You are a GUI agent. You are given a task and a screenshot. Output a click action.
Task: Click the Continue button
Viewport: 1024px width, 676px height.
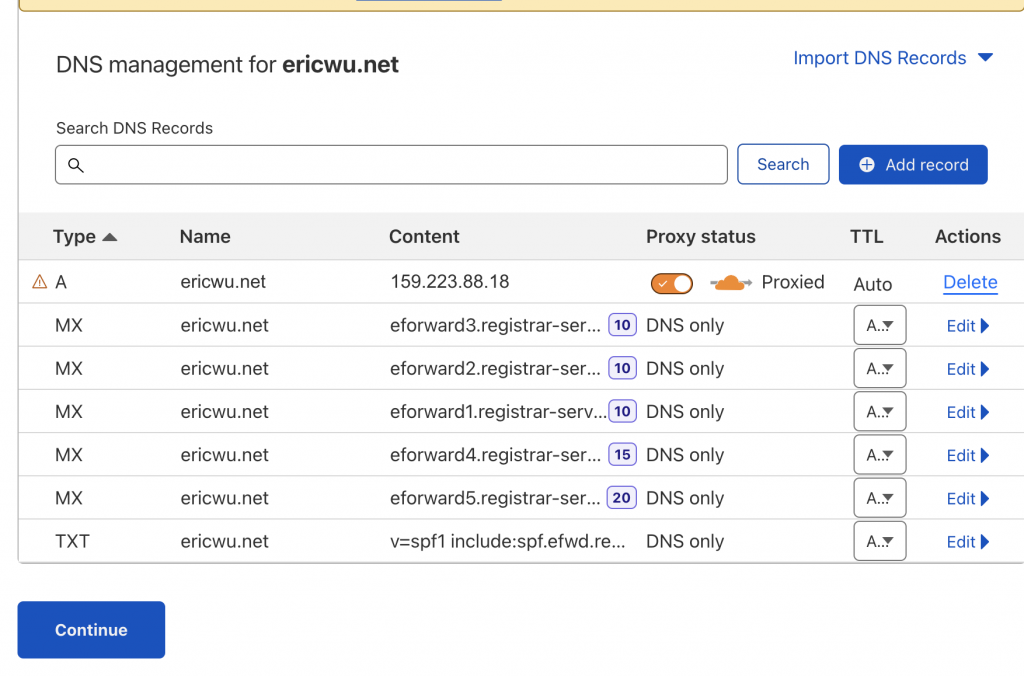[x=91, y=630]
